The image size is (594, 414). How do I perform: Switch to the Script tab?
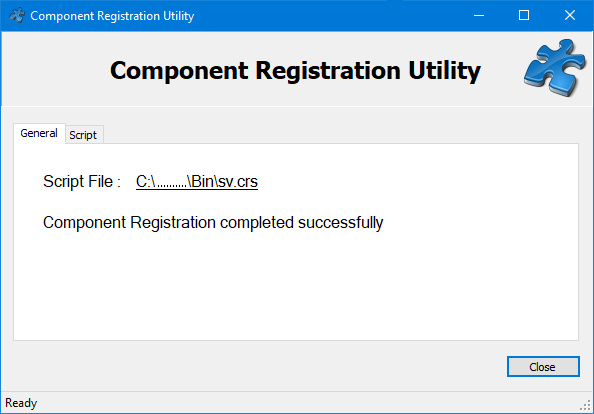coord(83,135)
